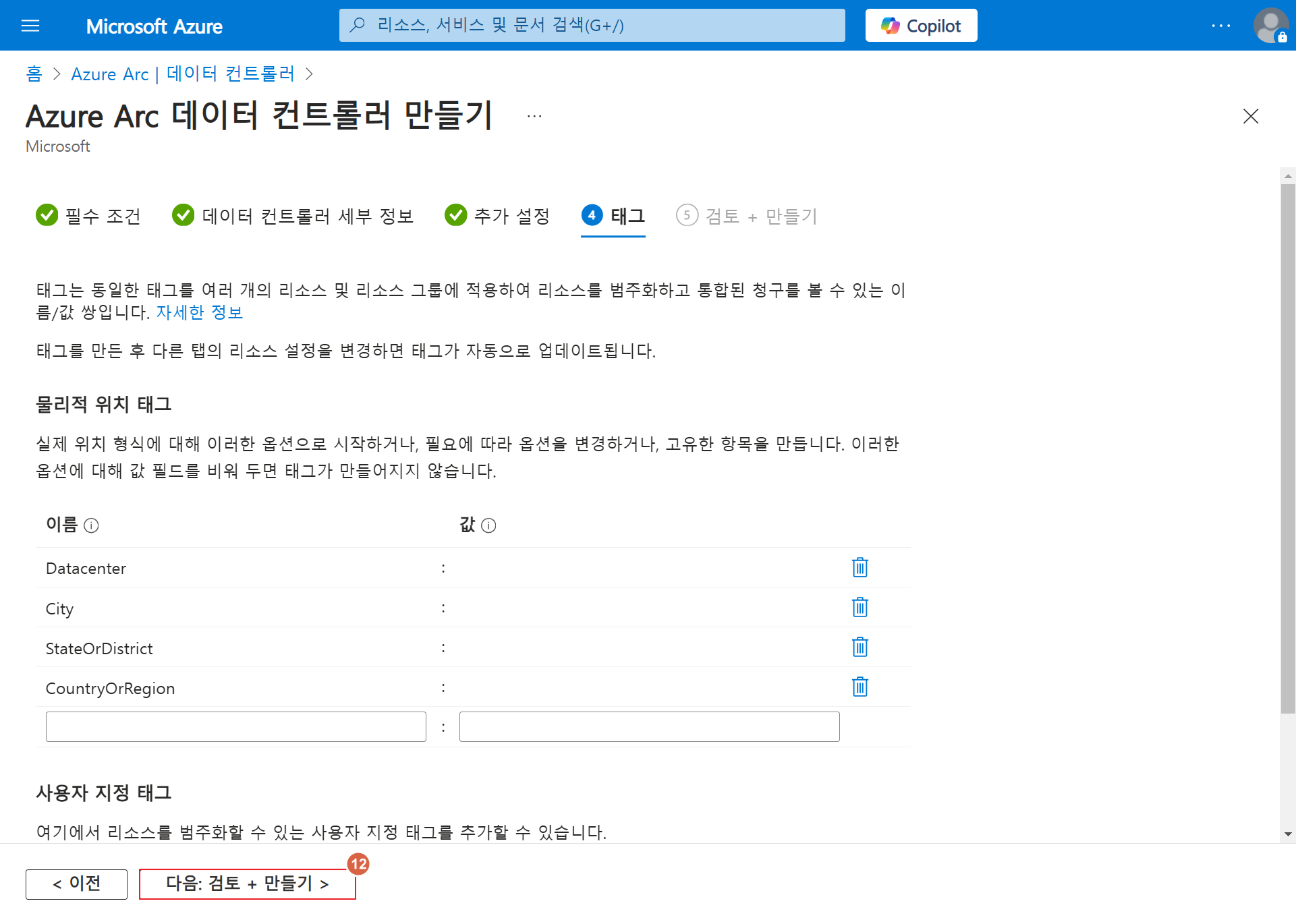Switch to 데이터 컨트롤러 세부 정보 tab
This screenshot has height=924, width=1296.
pyautogui.click(x=293, y=216)
